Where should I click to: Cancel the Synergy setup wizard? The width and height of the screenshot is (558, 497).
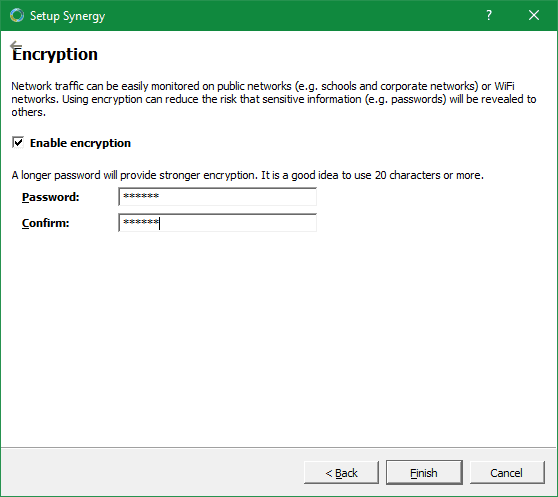(507, 473)
